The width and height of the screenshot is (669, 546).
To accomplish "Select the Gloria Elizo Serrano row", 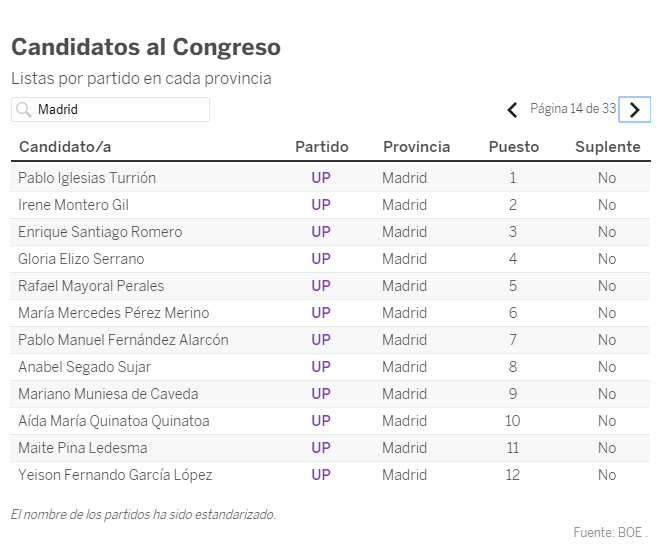I will click(330, 259).
